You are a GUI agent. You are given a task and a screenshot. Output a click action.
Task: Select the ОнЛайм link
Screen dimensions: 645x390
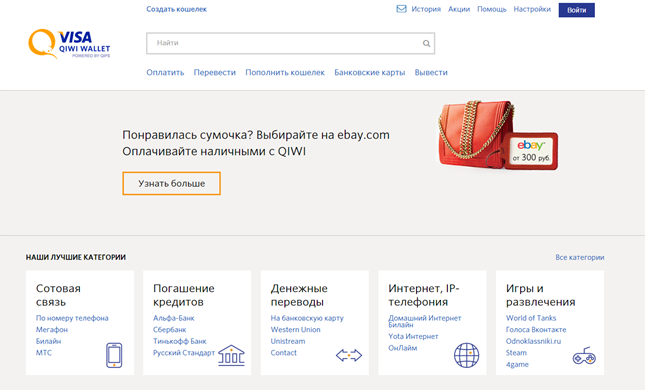[403, 348]
